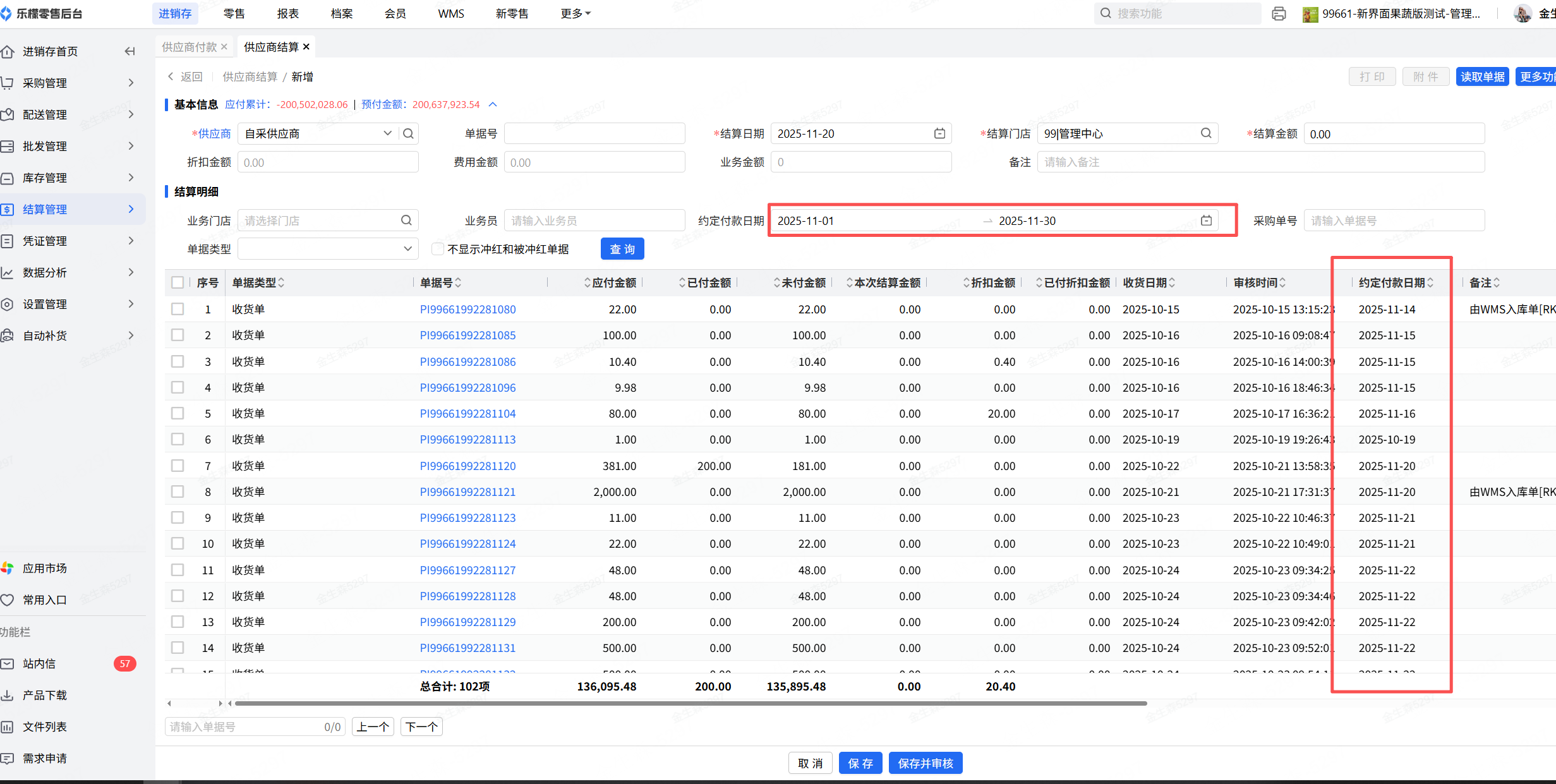Toggle the select-all header checkbox

pyautogui.click(x=178, y=282)
